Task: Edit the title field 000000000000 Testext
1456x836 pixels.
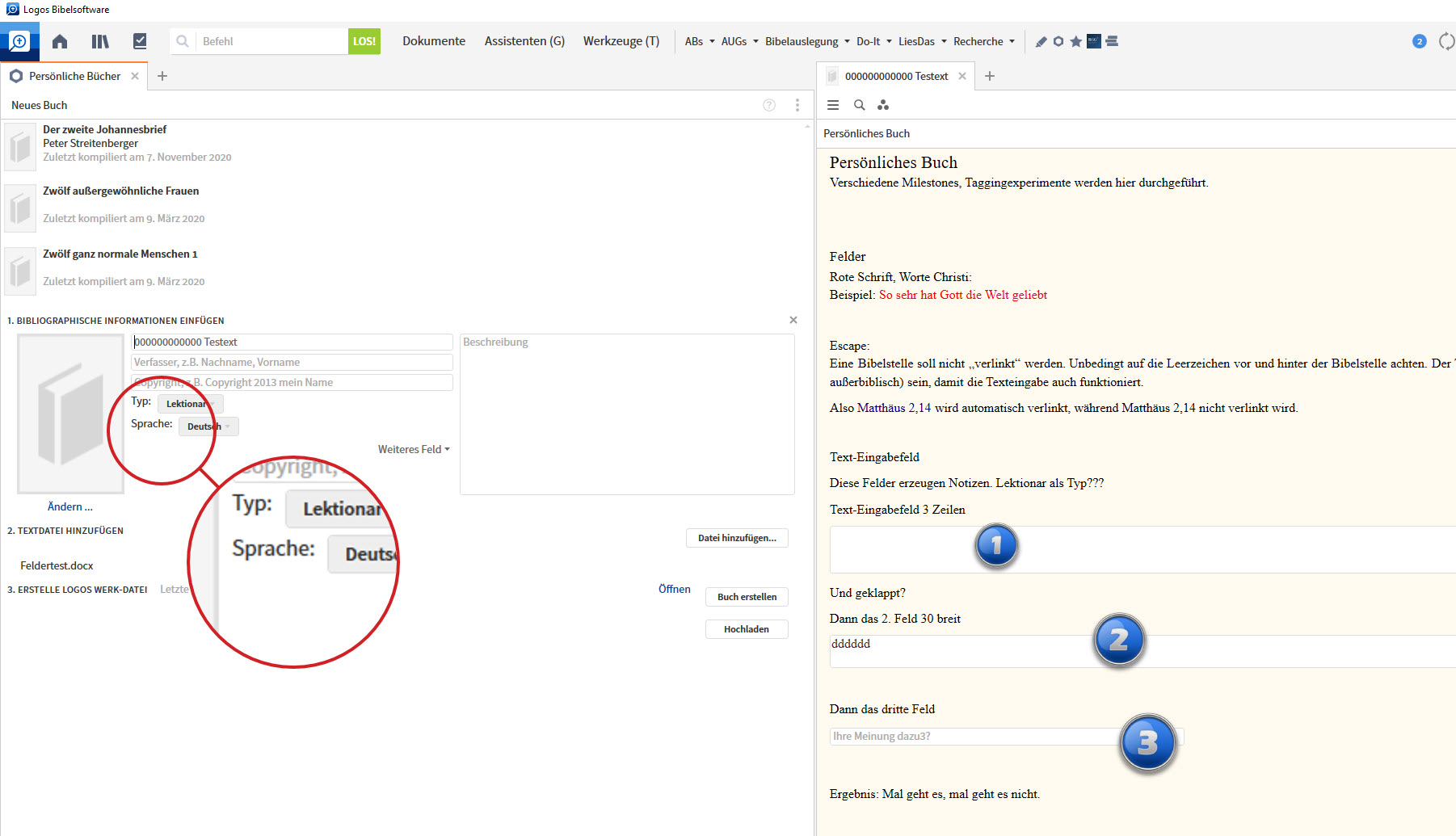Action: pos(292,342)
